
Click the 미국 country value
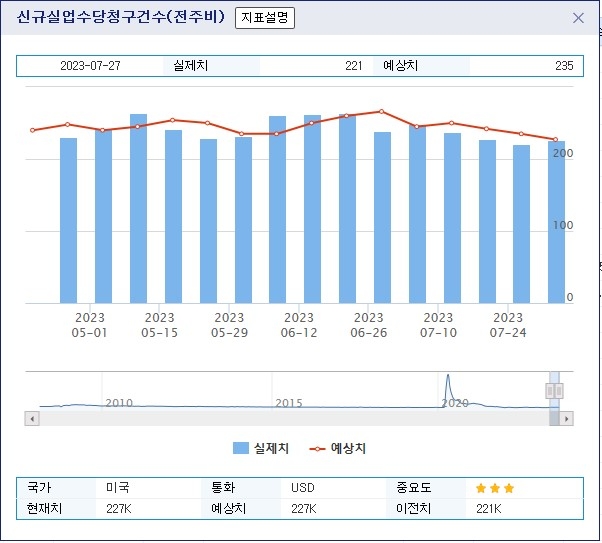(x=118, y=487)
